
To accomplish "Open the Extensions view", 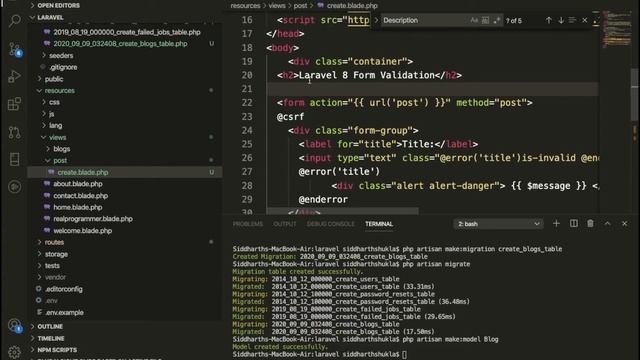I will [x=15, y=104].
